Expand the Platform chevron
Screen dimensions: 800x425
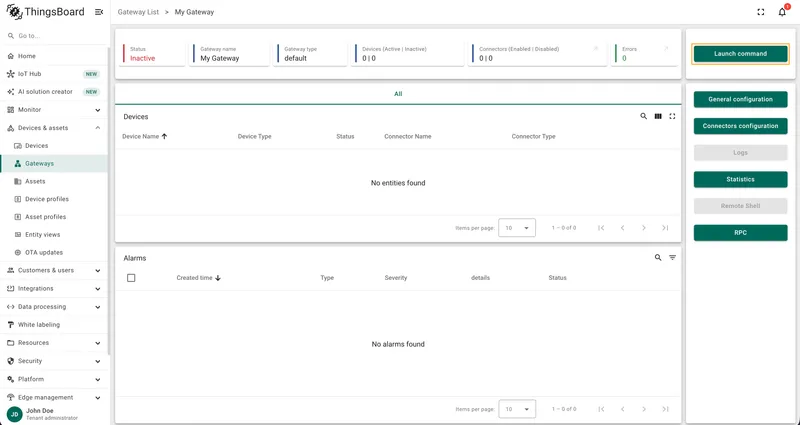point(98,380)
